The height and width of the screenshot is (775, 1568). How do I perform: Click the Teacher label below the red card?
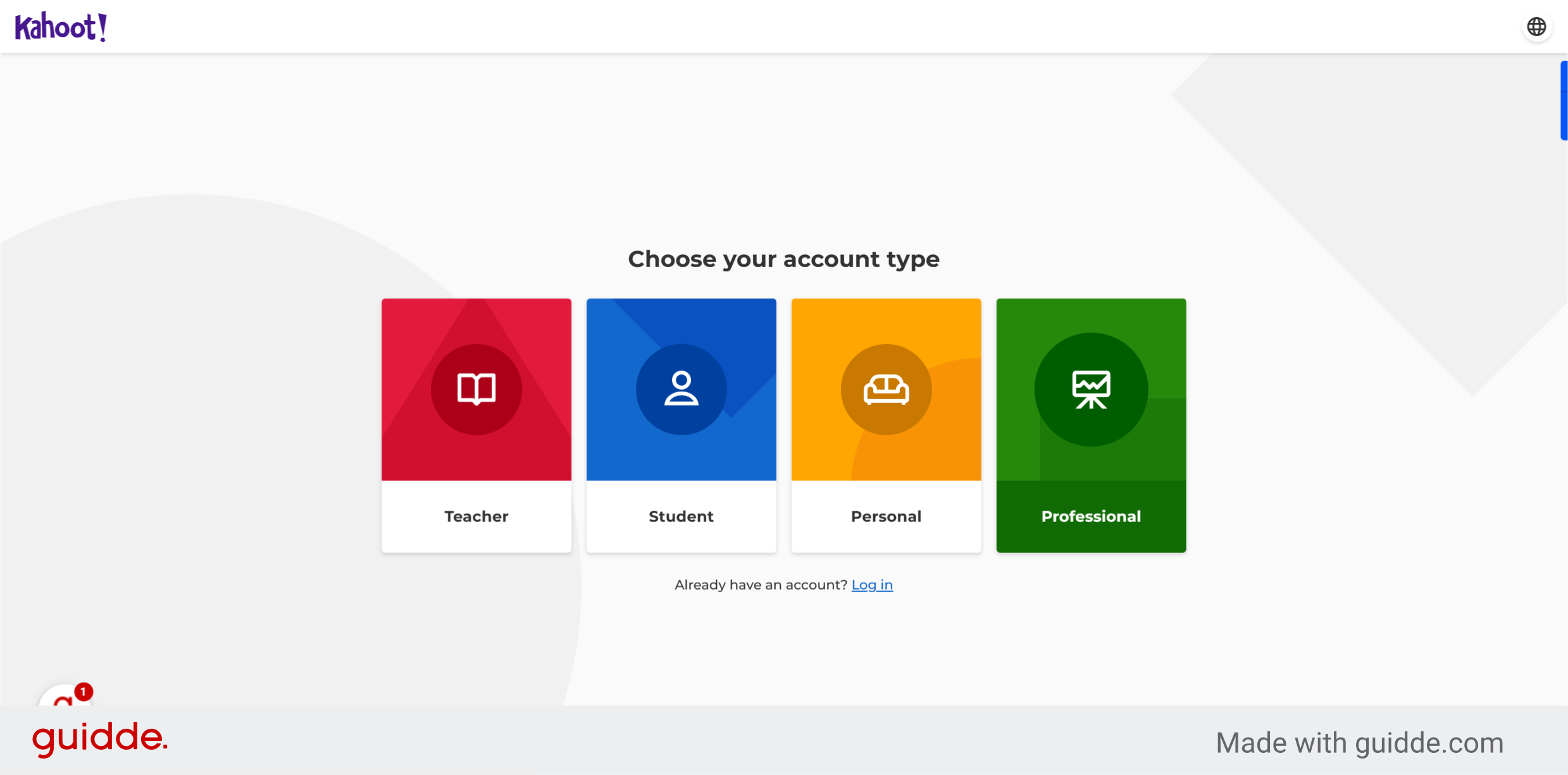point(476,516)
